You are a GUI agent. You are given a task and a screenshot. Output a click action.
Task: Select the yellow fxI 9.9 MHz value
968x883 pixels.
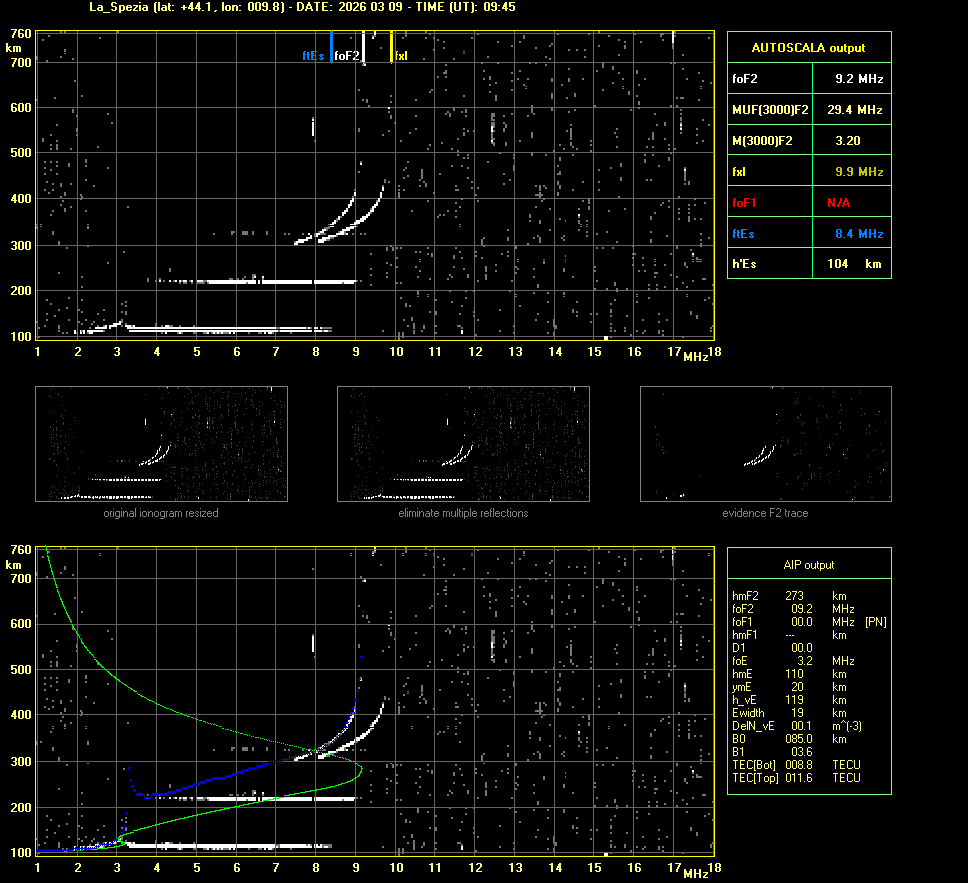[859, 172]
